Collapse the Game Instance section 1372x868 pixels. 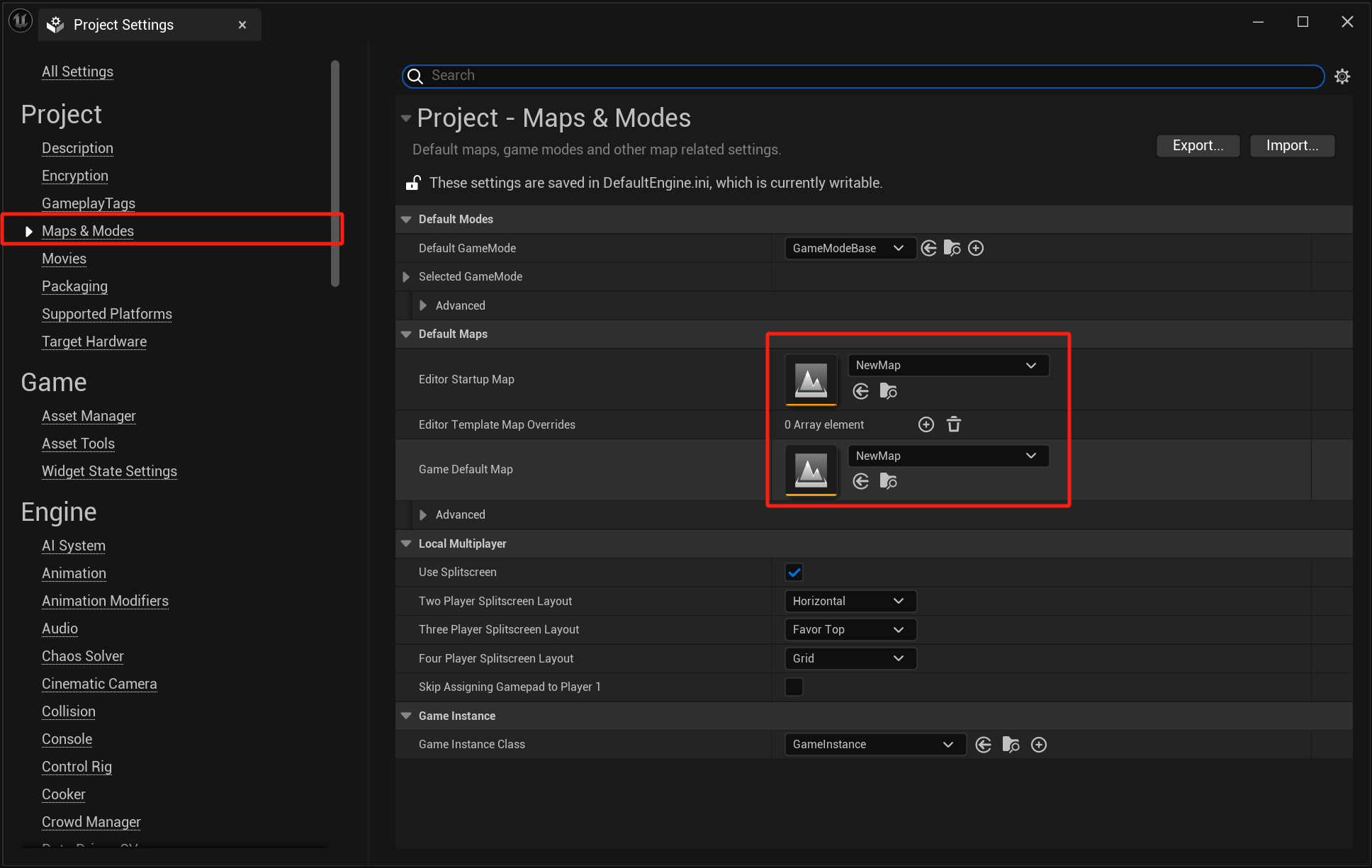pyautogui.click(x=406, y=716)
